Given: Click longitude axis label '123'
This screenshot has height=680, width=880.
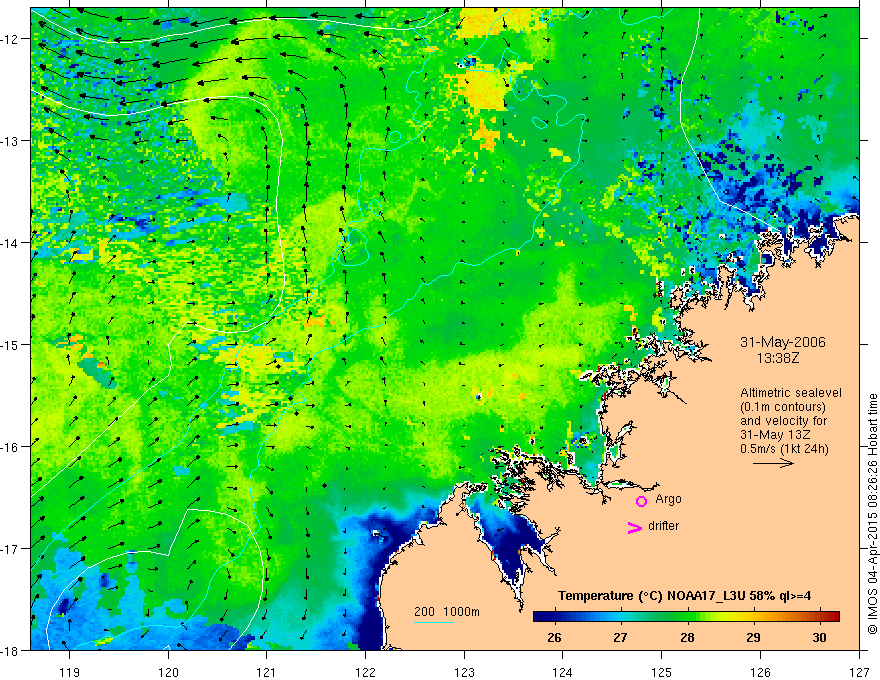Looking at the screenshot, I should click(x=464, y=672).
